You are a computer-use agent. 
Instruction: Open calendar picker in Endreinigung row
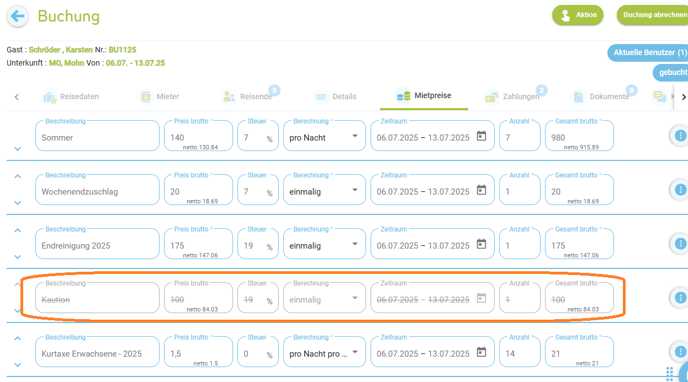tap(481, 244)
